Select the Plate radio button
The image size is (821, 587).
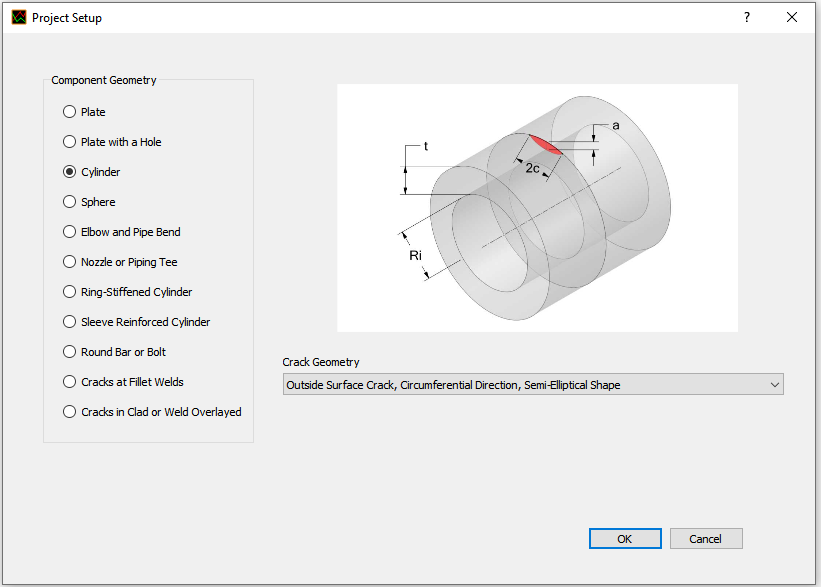(x=70, y=112)
